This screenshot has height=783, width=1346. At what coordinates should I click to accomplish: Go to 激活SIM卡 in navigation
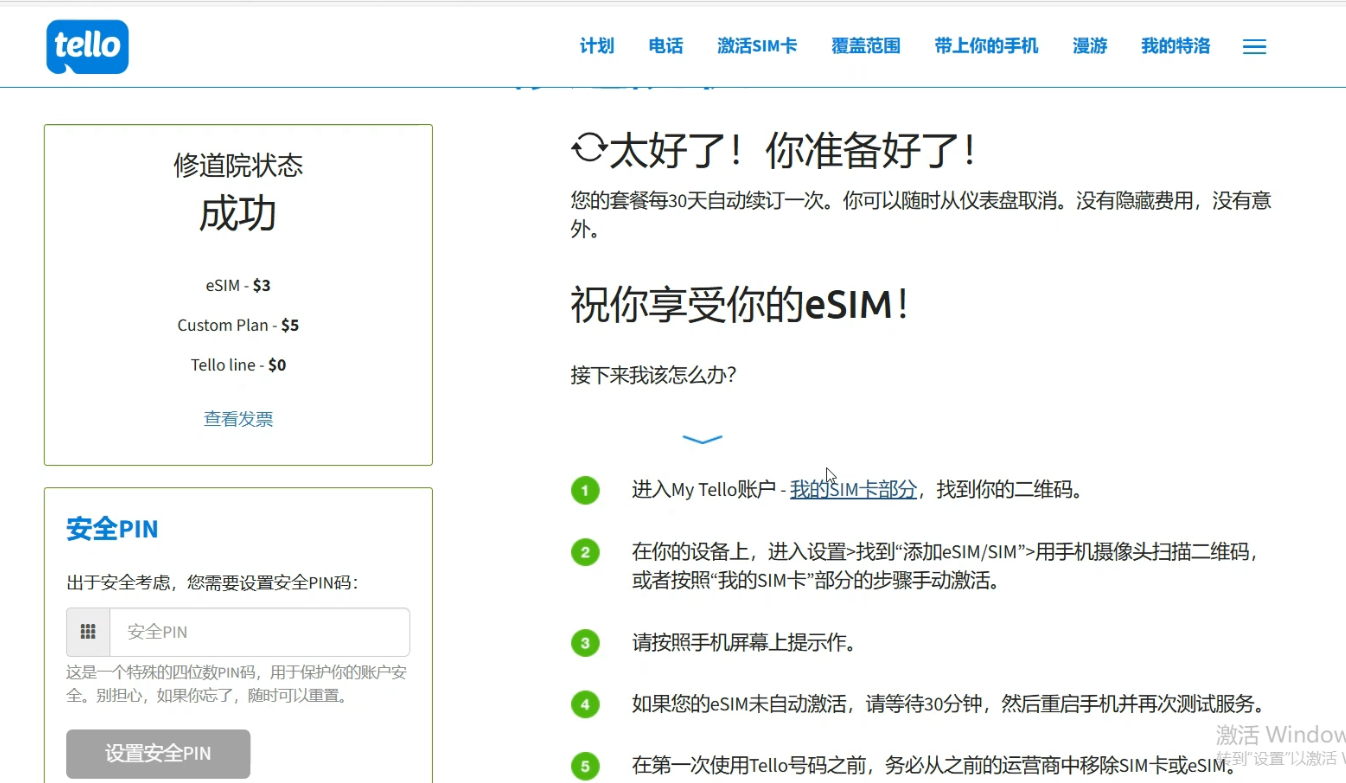(x=757, y=46)
